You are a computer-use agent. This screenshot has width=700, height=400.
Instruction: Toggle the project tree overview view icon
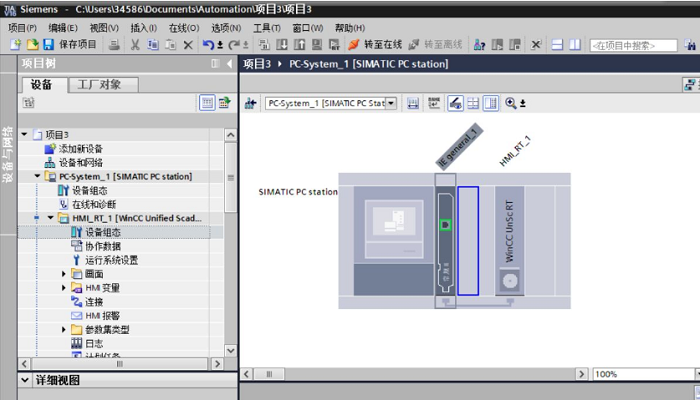point(207,103)
